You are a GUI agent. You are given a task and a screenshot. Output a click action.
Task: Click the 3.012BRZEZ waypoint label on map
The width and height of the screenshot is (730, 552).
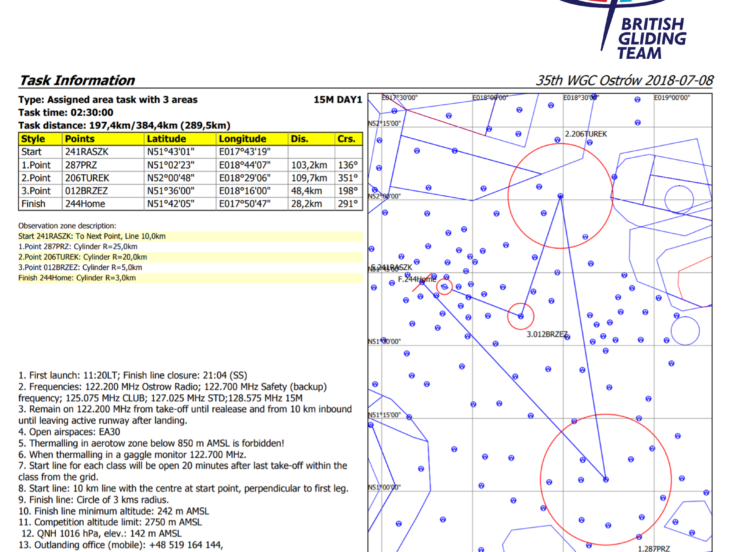tap(547, 334)
